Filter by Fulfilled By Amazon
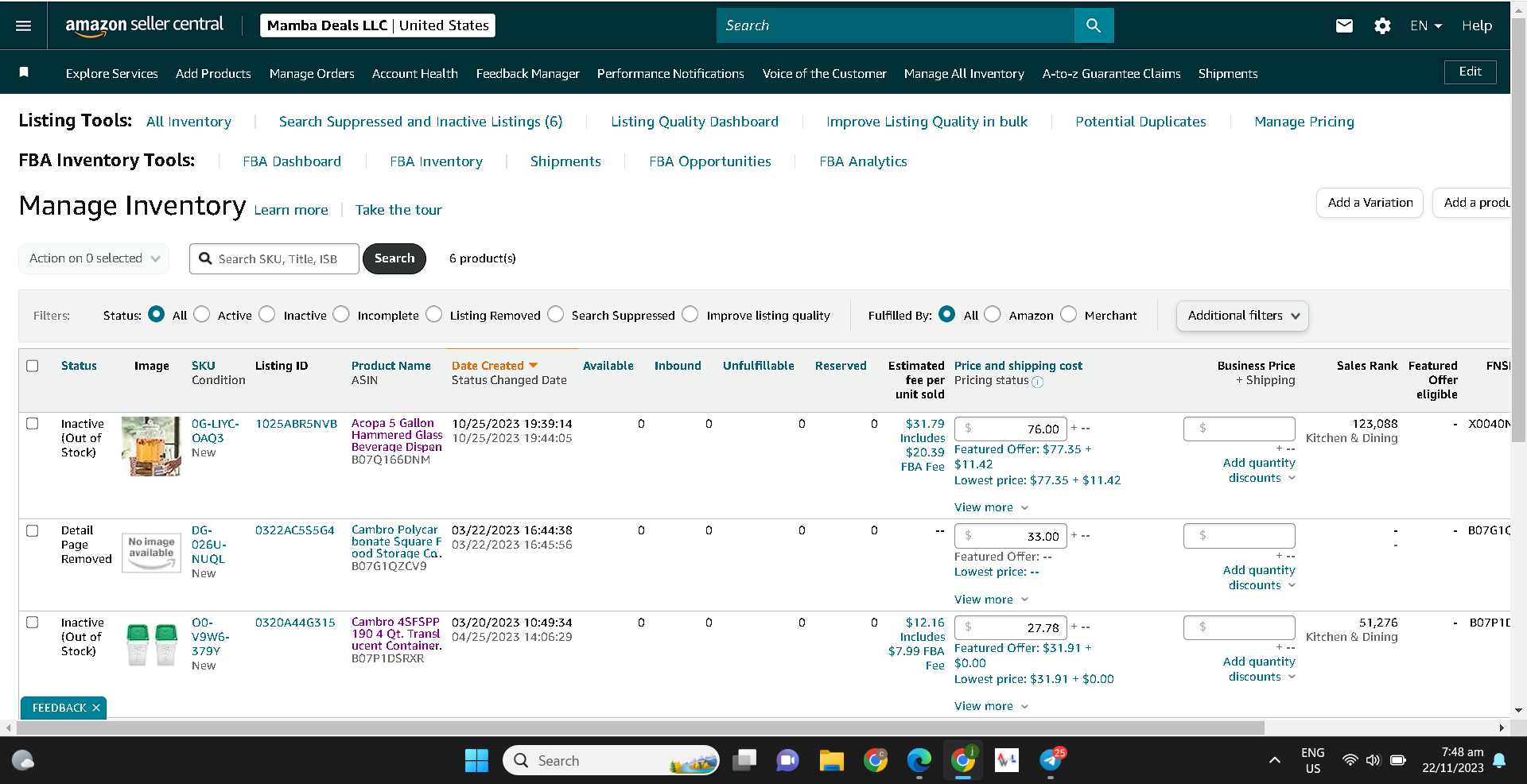Screen dimensions: 1527x784 (x=993, y=315)
